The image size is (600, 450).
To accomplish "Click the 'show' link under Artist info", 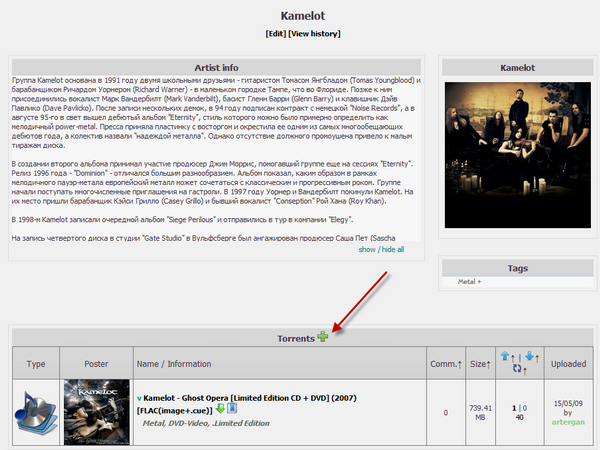I will point(367,249).
